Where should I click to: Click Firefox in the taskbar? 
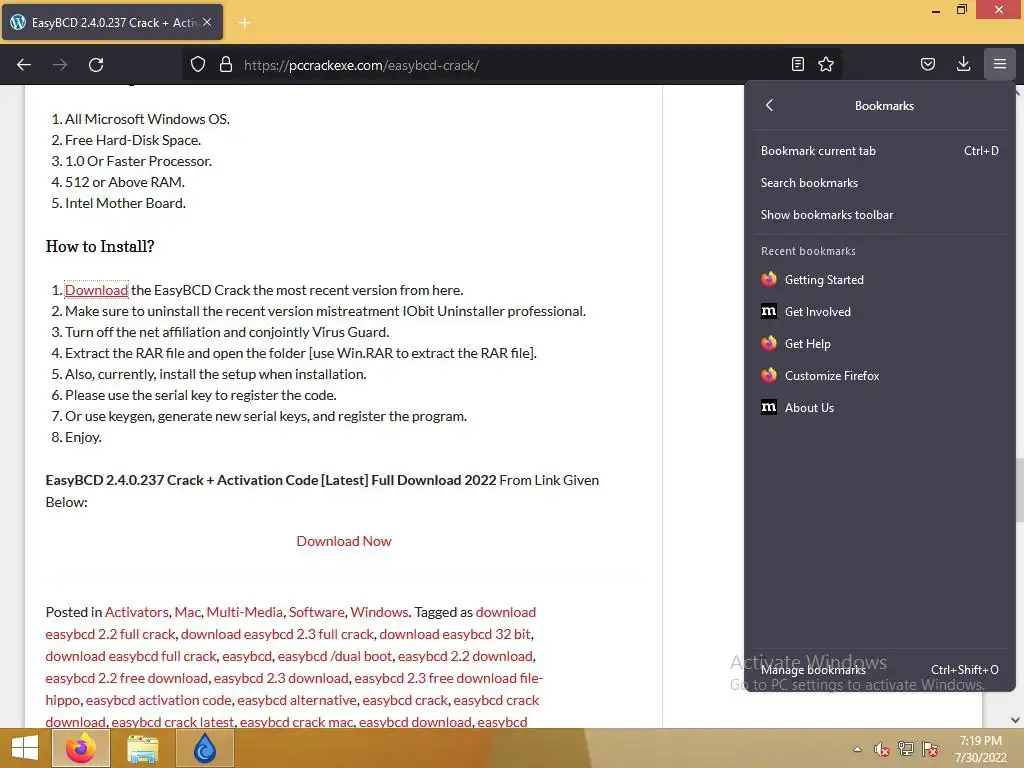pyautogui.click(x=81, y=748)
